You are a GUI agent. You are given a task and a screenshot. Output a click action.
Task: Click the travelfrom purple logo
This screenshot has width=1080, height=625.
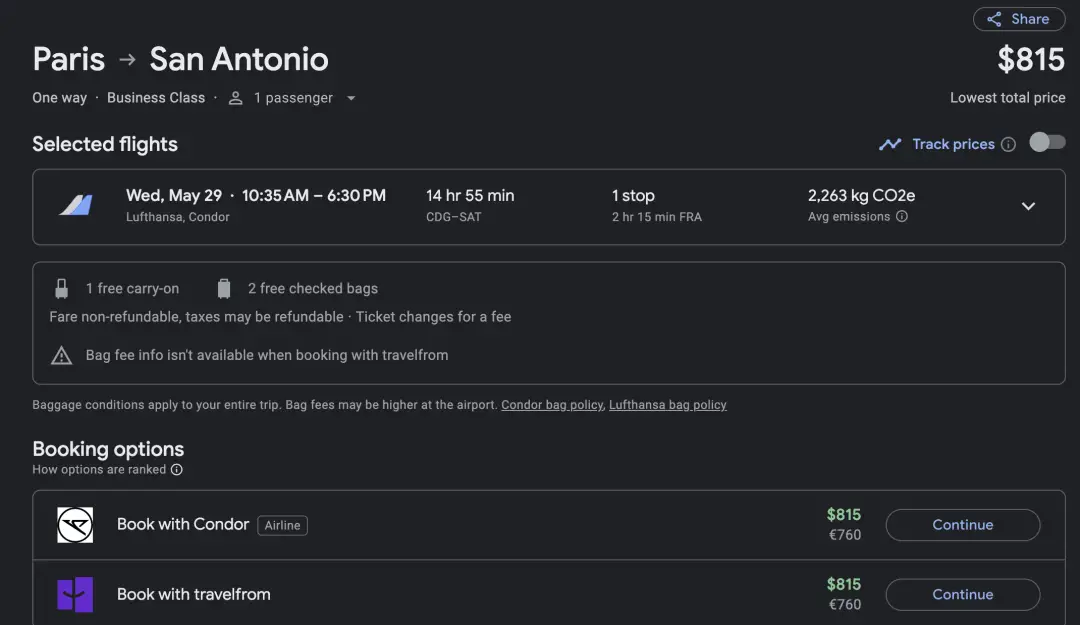click(75, 594)
